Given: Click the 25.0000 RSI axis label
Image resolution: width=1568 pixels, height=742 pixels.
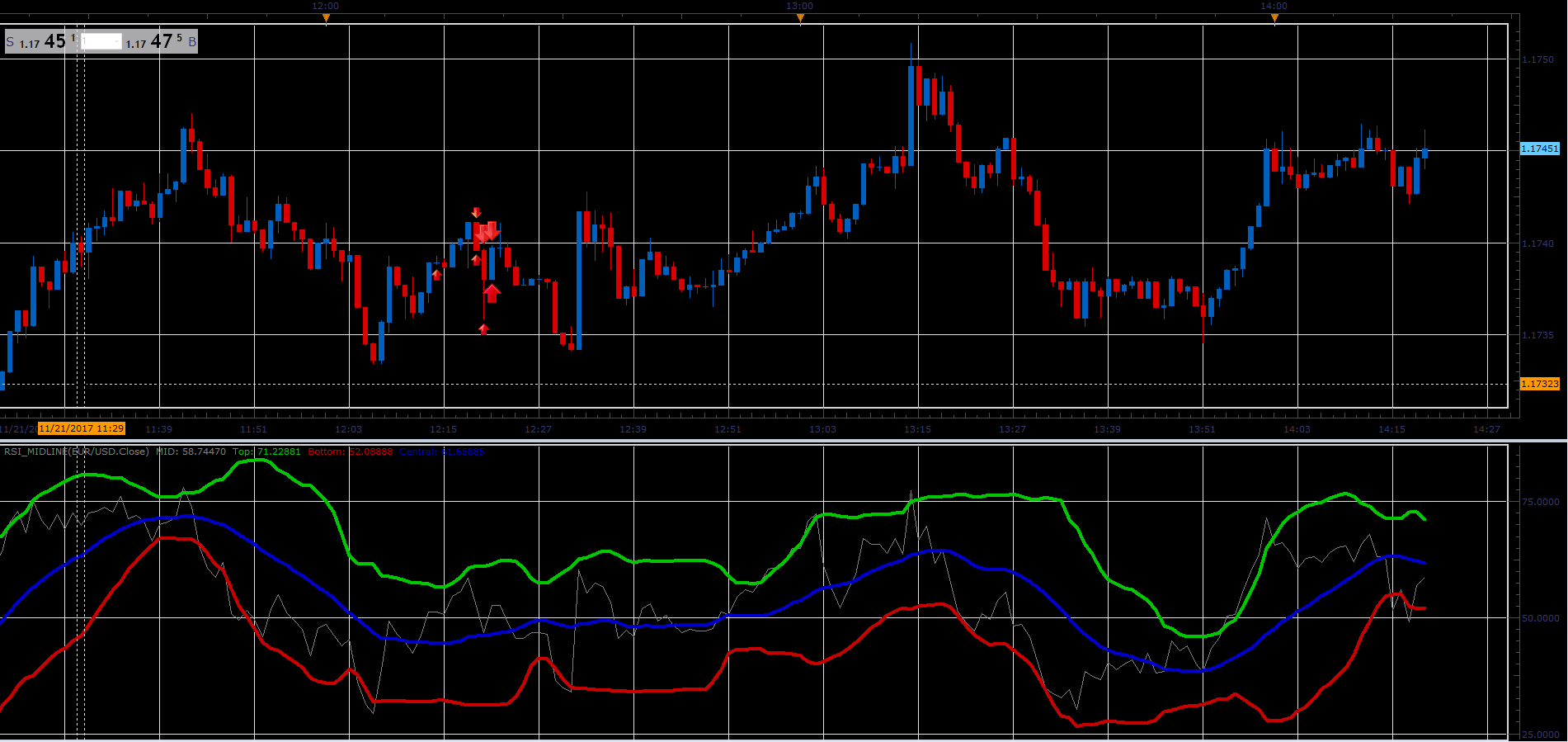Looking at the screenshot, I should [1540, 735].
